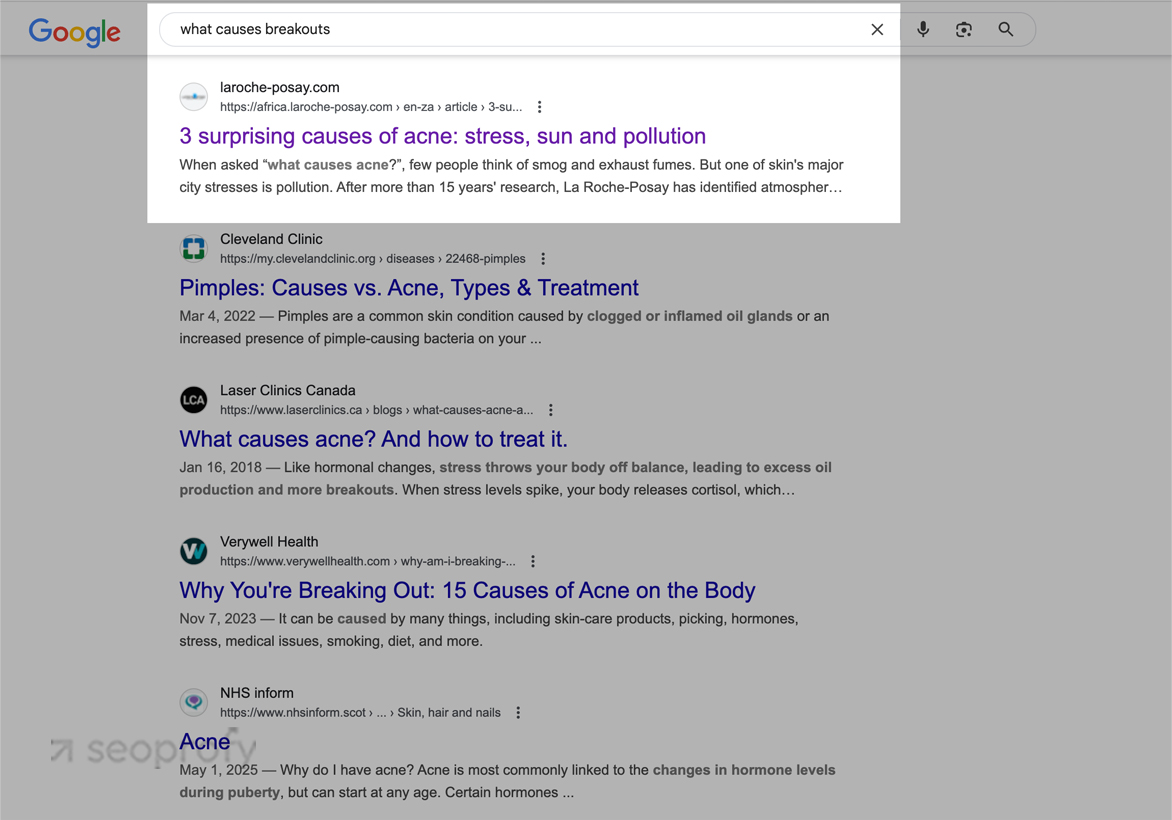Click the Verywell Health favicon

pyautogui.click(x=194, y=551)
